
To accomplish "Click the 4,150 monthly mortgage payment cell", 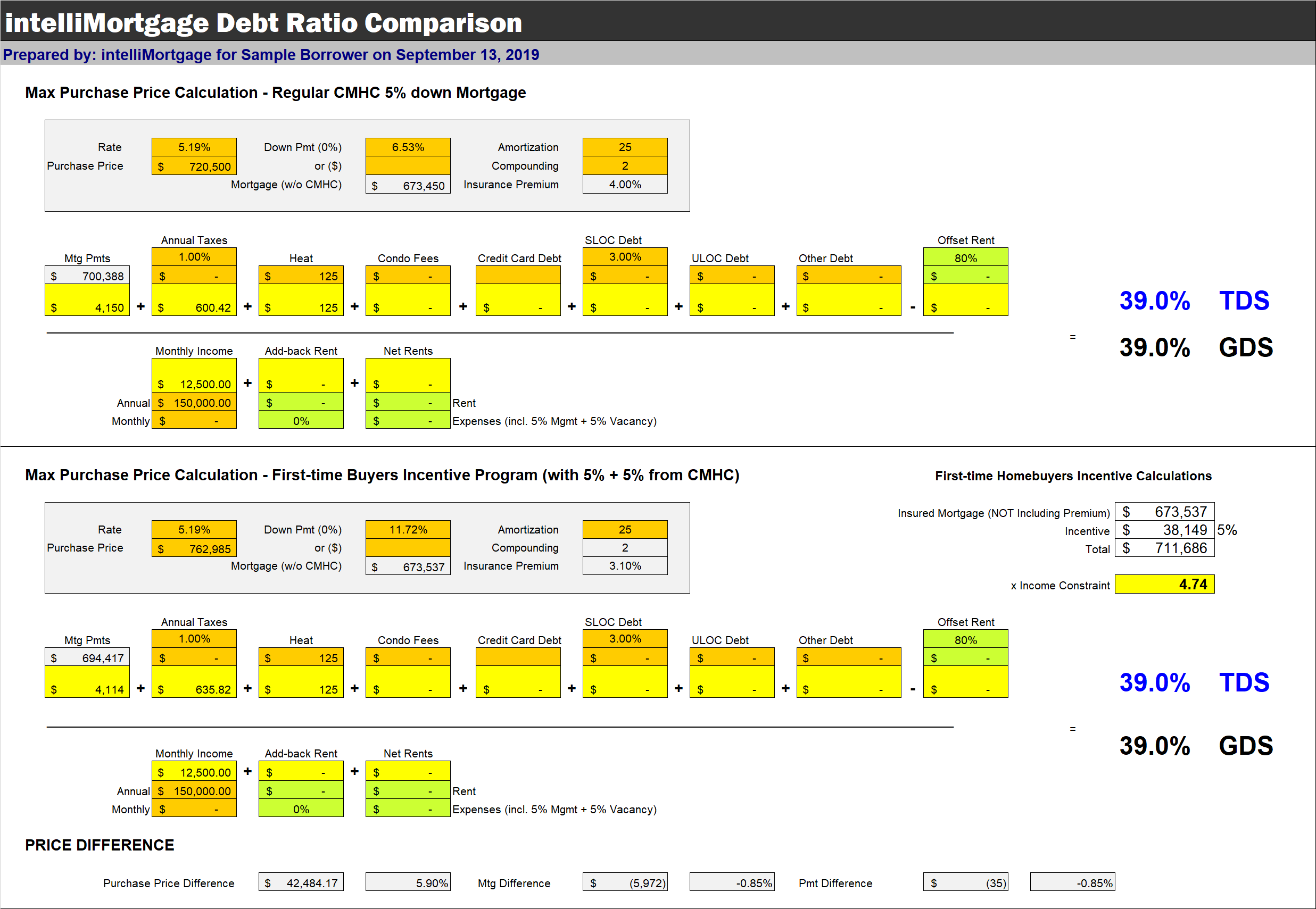I will click(87, 300).
